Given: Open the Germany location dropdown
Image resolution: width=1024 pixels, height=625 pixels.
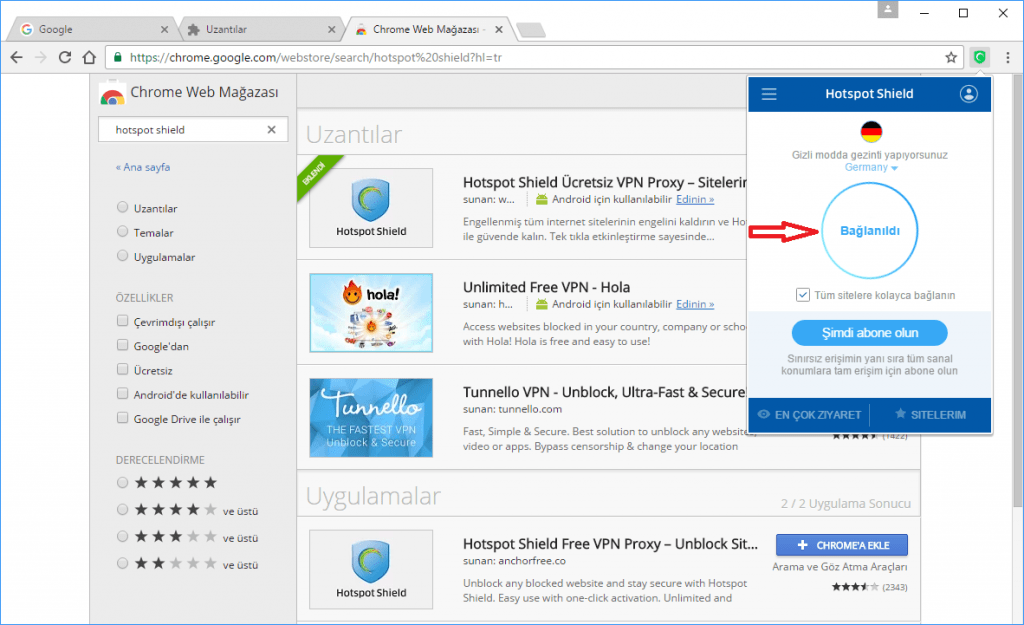Looking at the screenshot, I should [x=869, y=167].
